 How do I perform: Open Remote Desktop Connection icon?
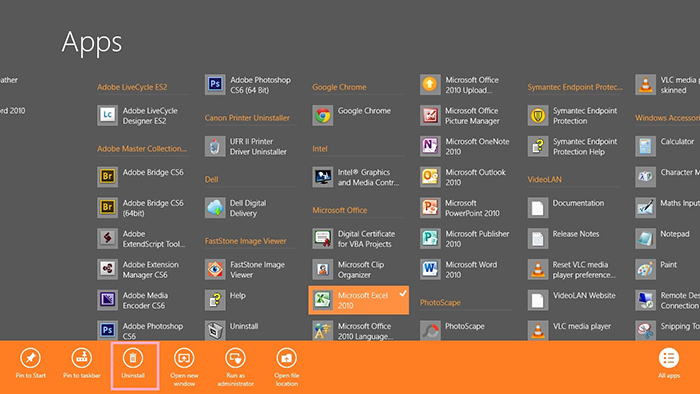[646, 300]
